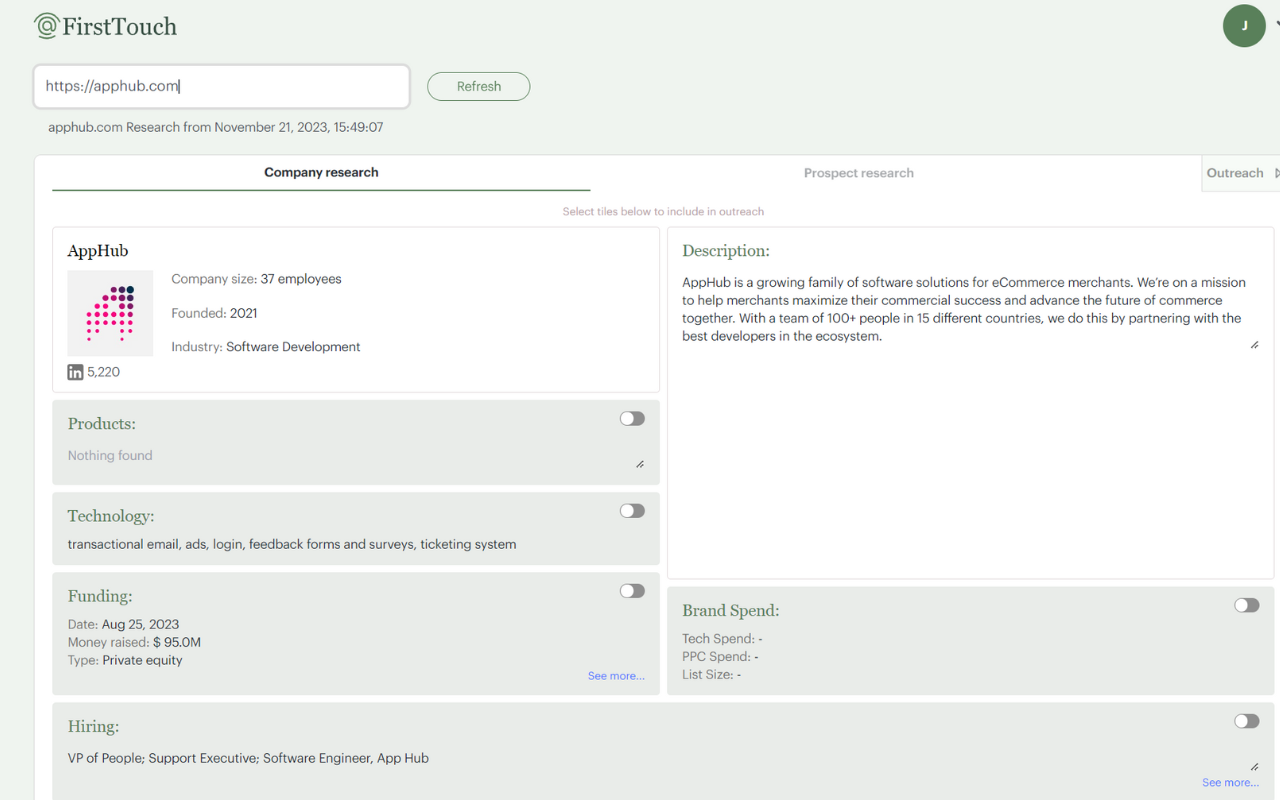Toggle the Funding tile switch
The height and width of the screenshot is (800, 1280).
[632, 591]
